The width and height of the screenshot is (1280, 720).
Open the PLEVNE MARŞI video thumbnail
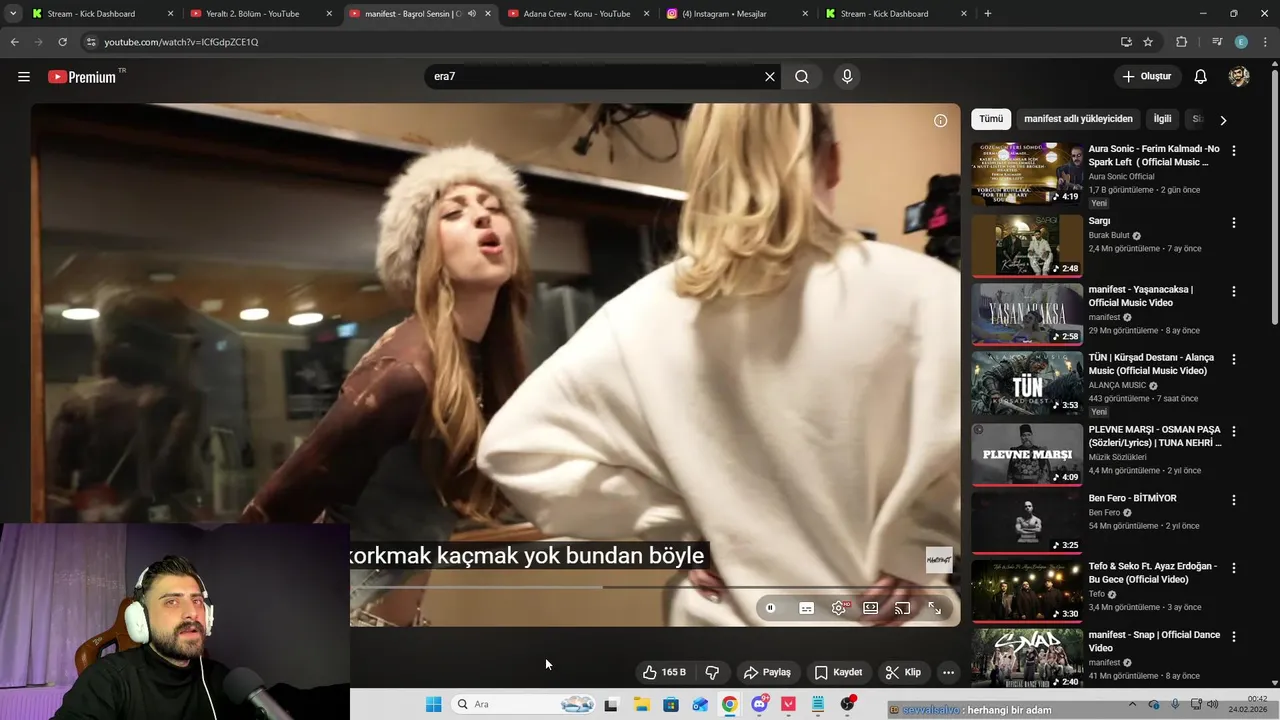(1027, 454)
